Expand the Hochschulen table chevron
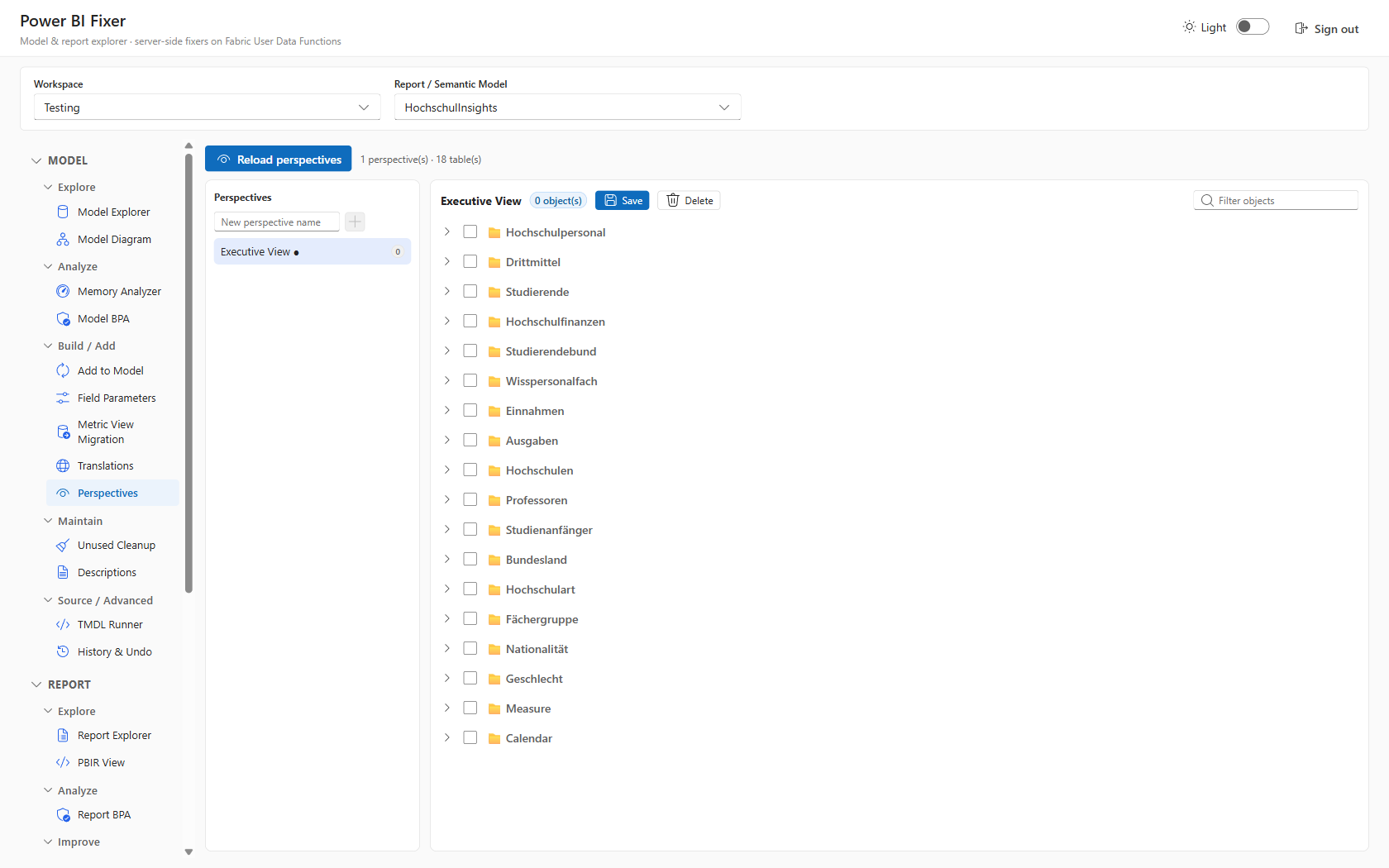Screen dimensions: 1389x868 click(446, 470)
